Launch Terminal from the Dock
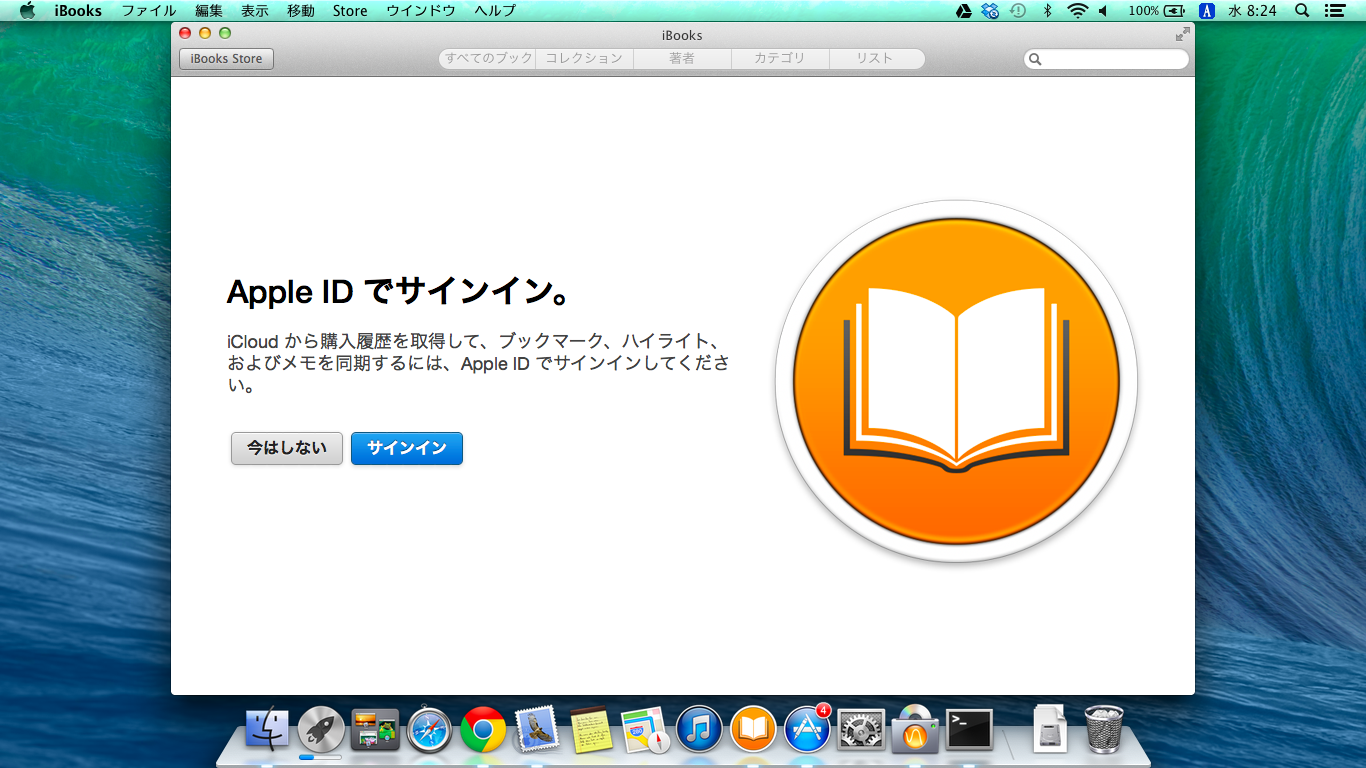Screen dimensions: 1366x768 point(970,730)
